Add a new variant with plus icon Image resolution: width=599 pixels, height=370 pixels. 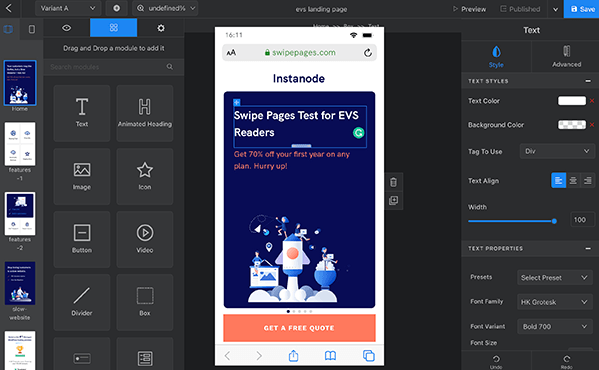117,8
